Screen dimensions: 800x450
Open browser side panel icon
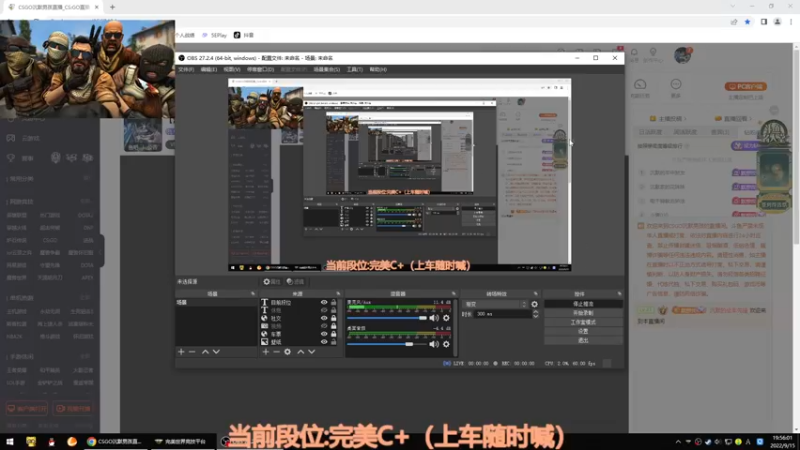click(x=764, y=22)
